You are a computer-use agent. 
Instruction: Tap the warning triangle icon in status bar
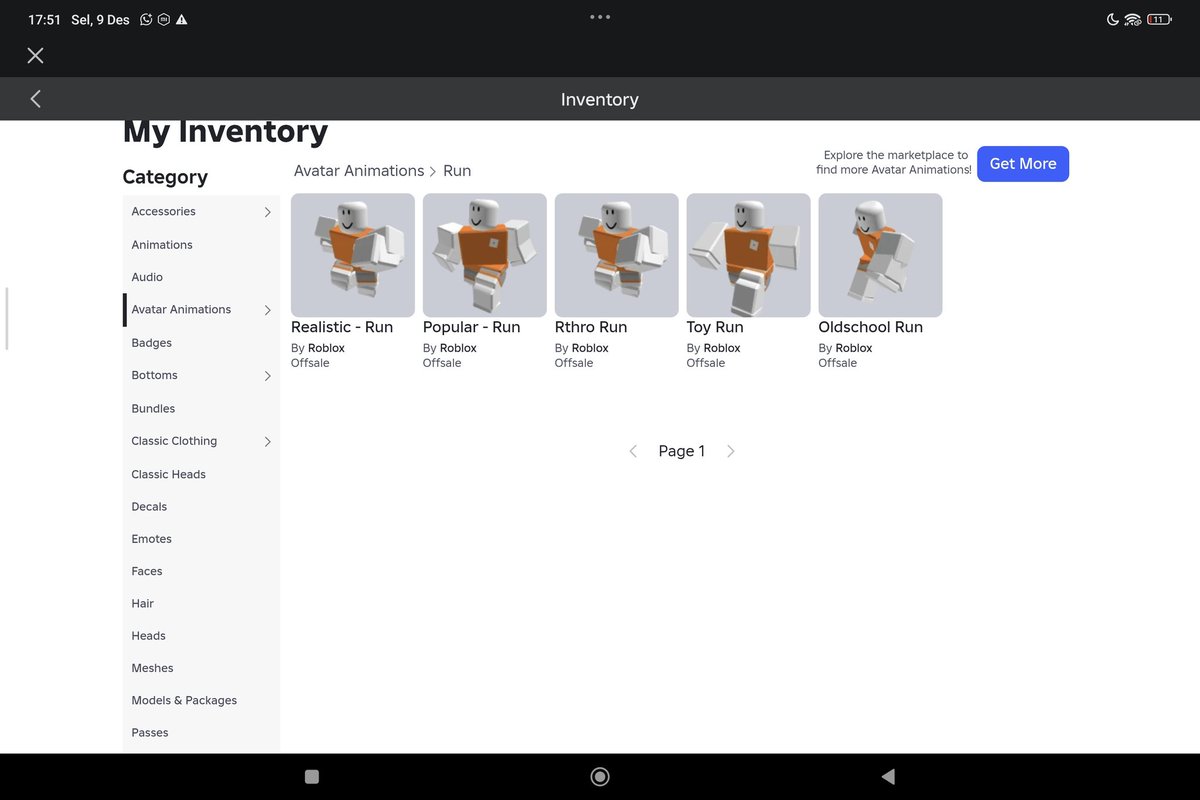181,19
